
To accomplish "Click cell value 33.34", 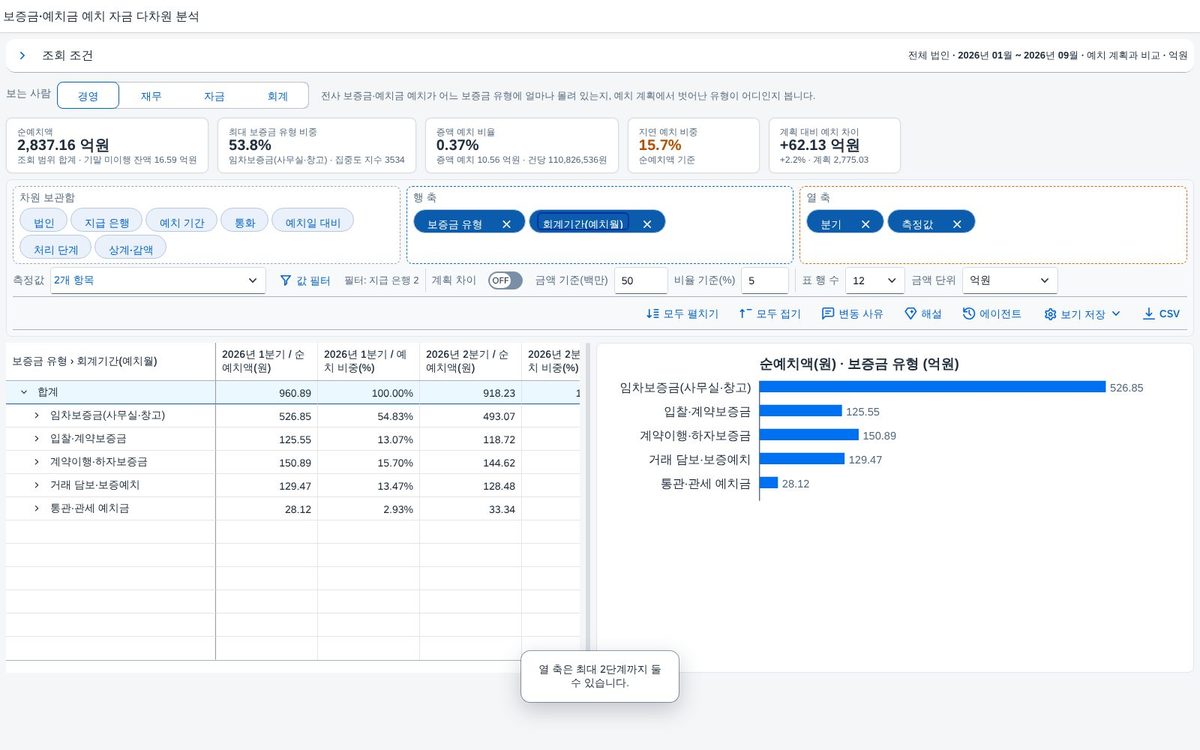I will 503,508.
